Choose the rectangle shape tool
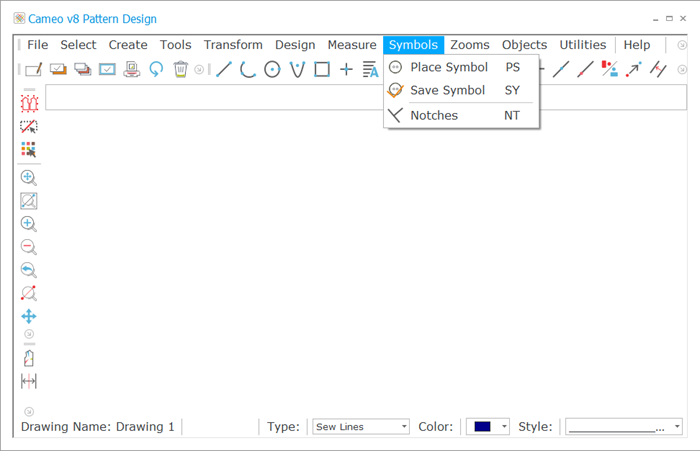This screenshot has width=700, height=451. (x=322, y=69)
